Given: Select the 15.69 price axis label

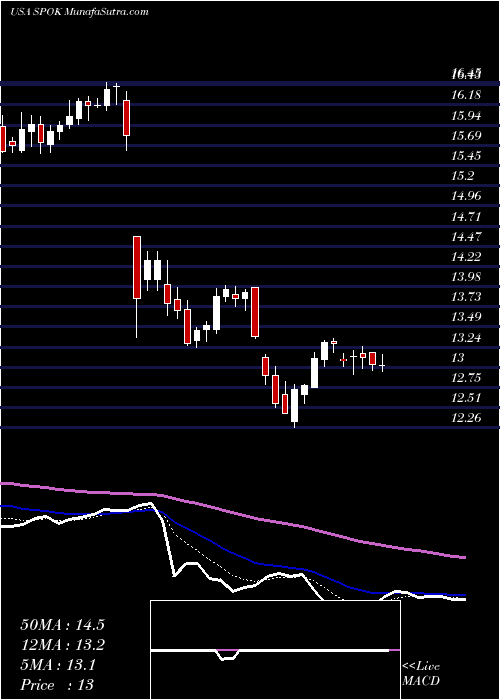Looking at the screenshot, I should [466, 136].
